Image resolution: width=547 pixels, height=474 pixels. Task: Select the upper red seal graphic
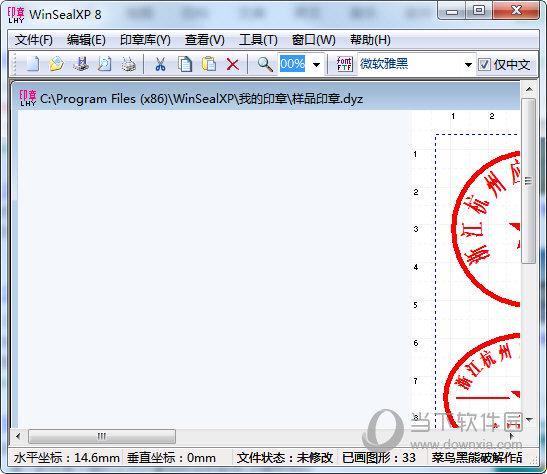tap(486, 228)
